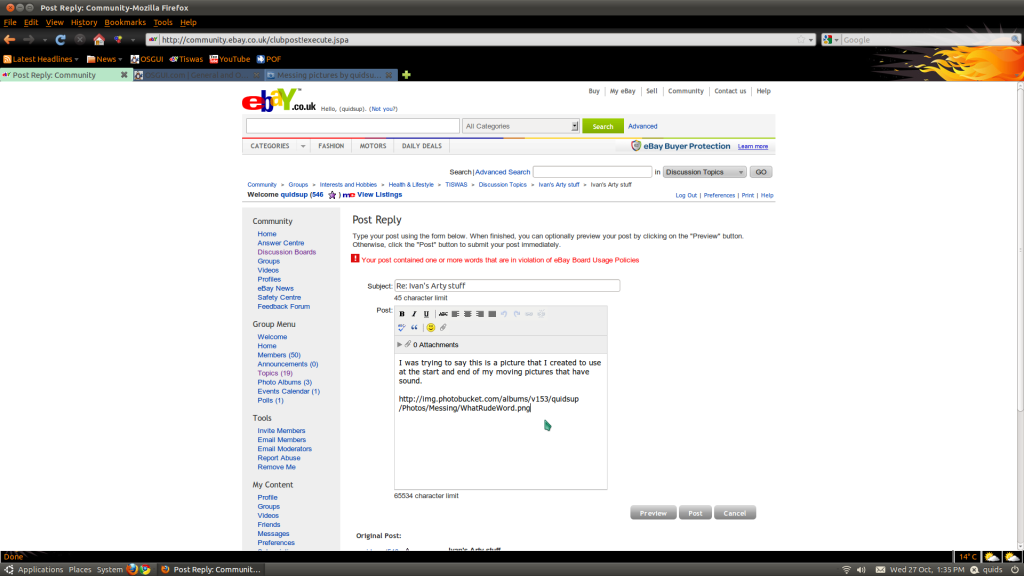Open the eBay.co.uk logo homepage
This screenshot has width=1024, height=576.
tap(279, 100)
